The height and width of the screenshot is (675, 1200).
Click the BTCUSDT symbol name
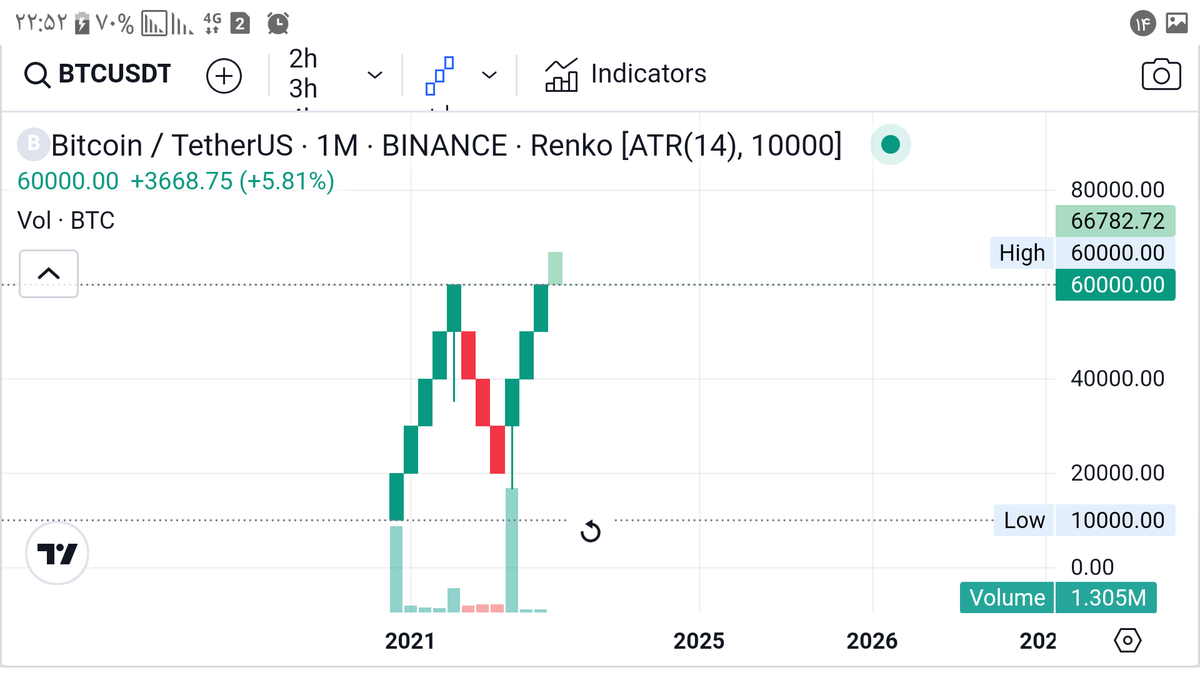[x=115, y=74]
